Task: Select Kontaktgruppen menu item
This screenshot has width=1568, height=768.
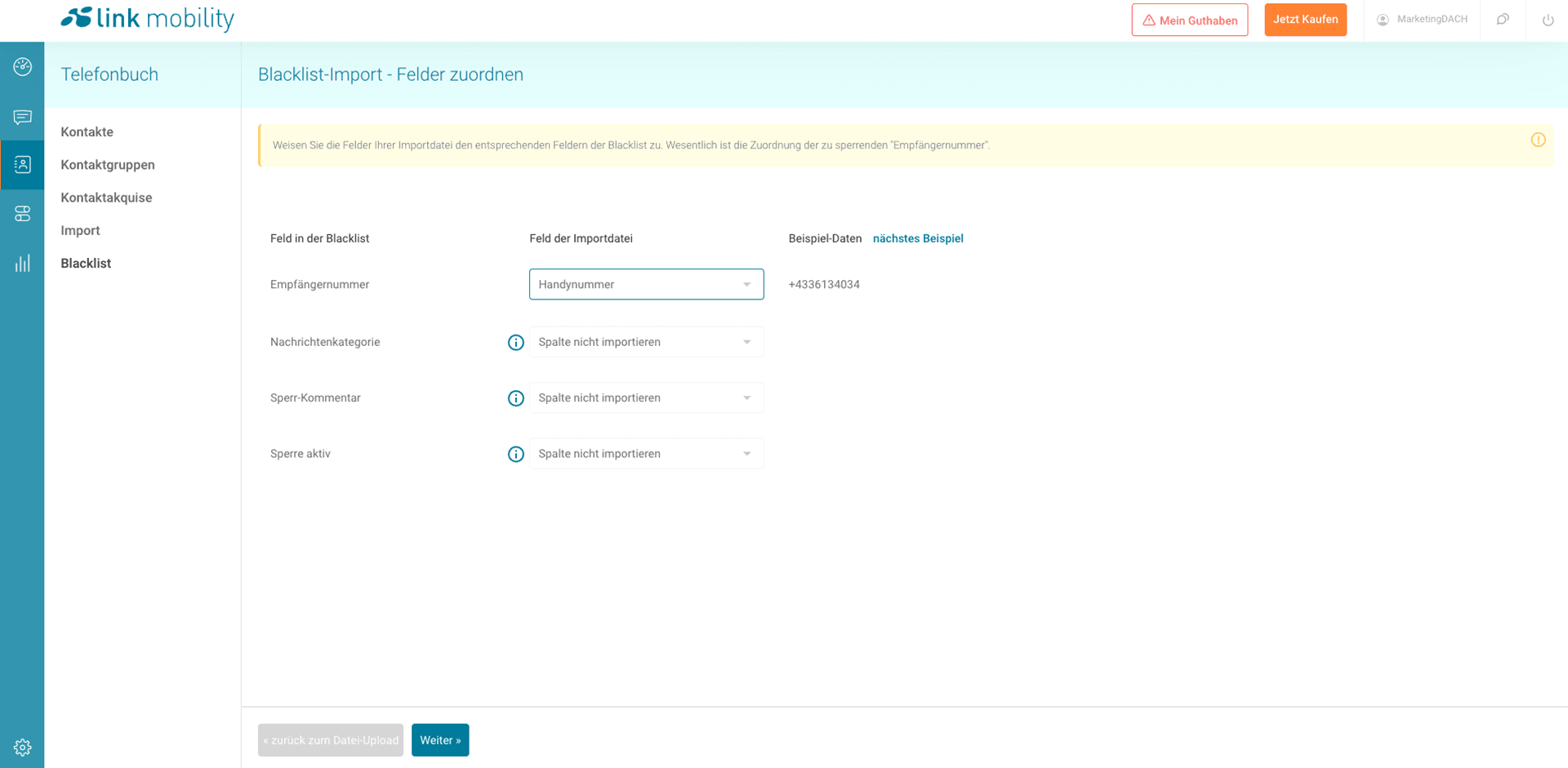Action: (107, 165)
